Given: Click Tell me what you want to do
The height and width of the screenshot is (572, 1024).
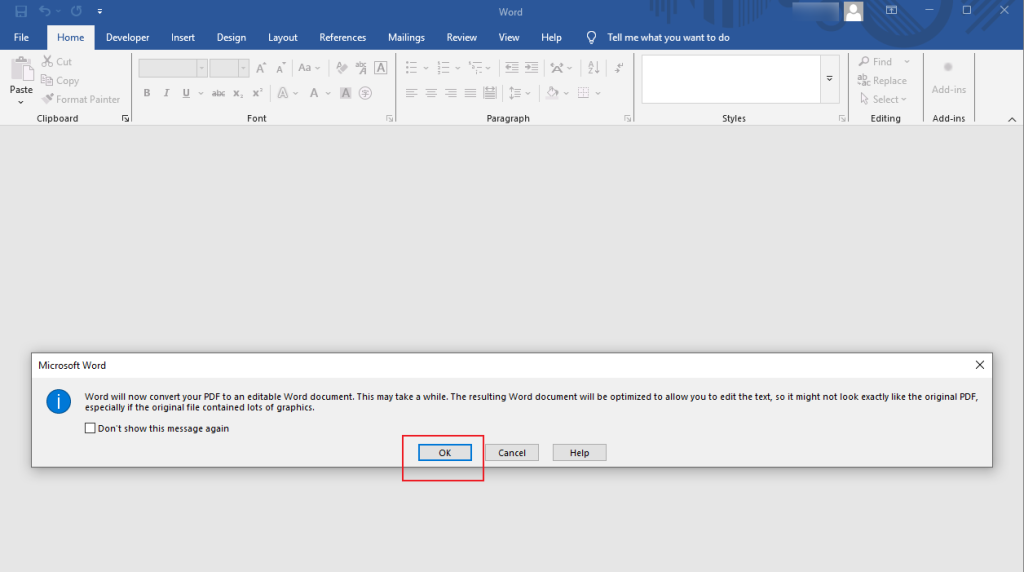Looking at the screenshot, I should pos(668,37).
